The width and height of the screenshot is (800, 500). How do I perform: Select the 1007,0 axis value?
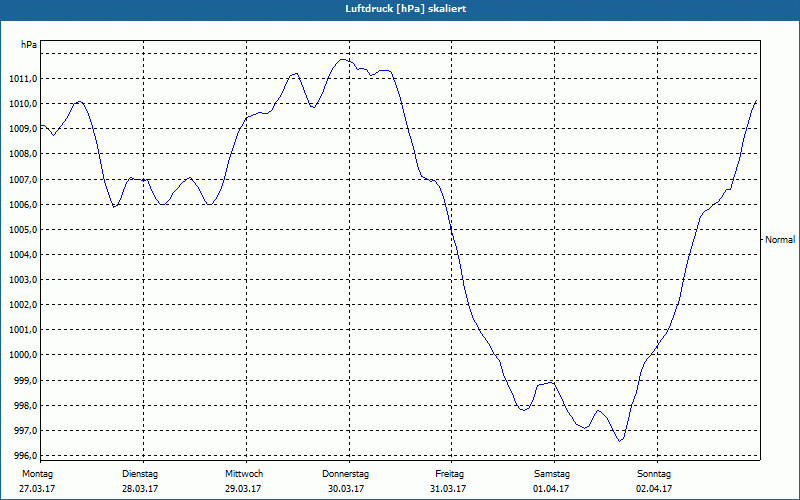(x=23, y=180)
